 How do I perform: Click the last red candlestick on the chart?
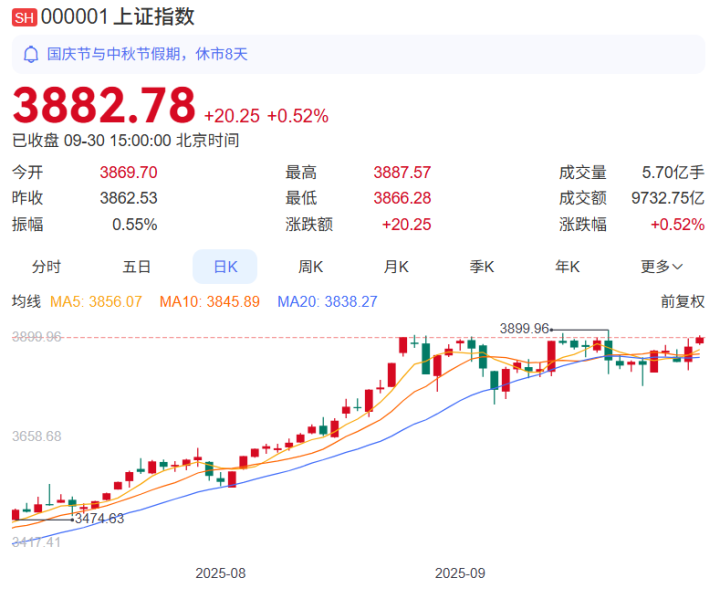tap(699, 340)
